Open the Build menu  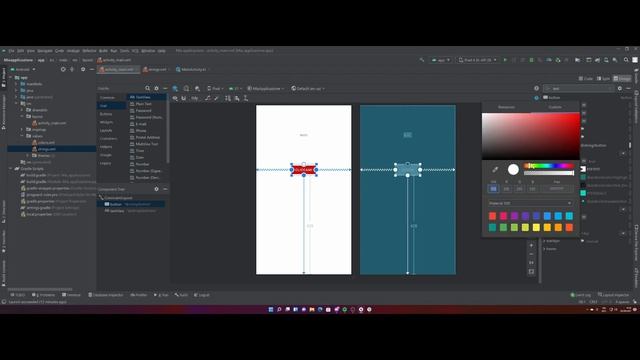point(103,51)
